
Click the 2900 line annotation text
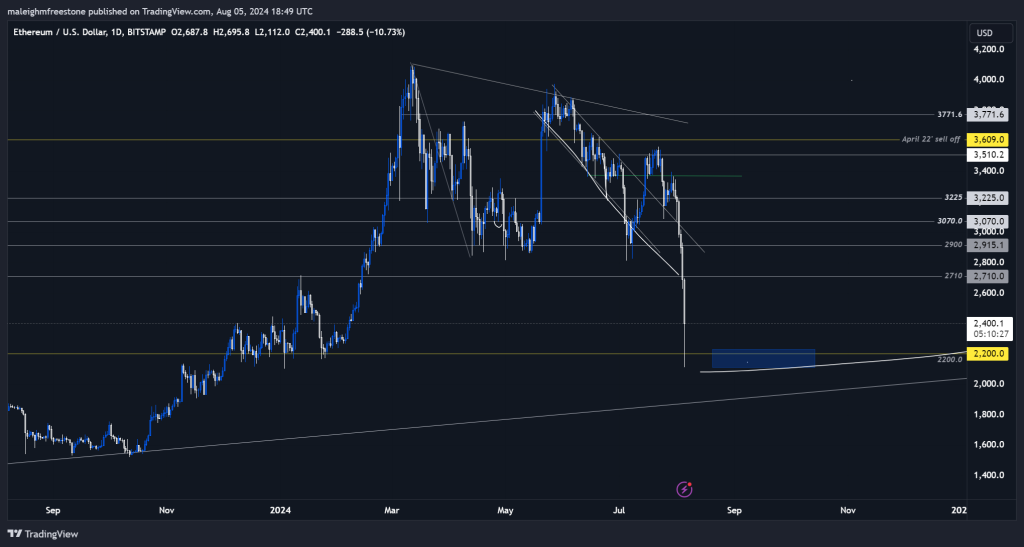(953, 245)
